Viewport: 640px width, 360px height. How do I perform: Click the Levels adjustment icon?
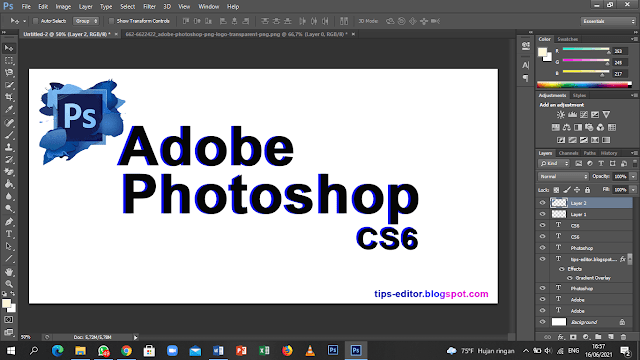coord(572,115)
